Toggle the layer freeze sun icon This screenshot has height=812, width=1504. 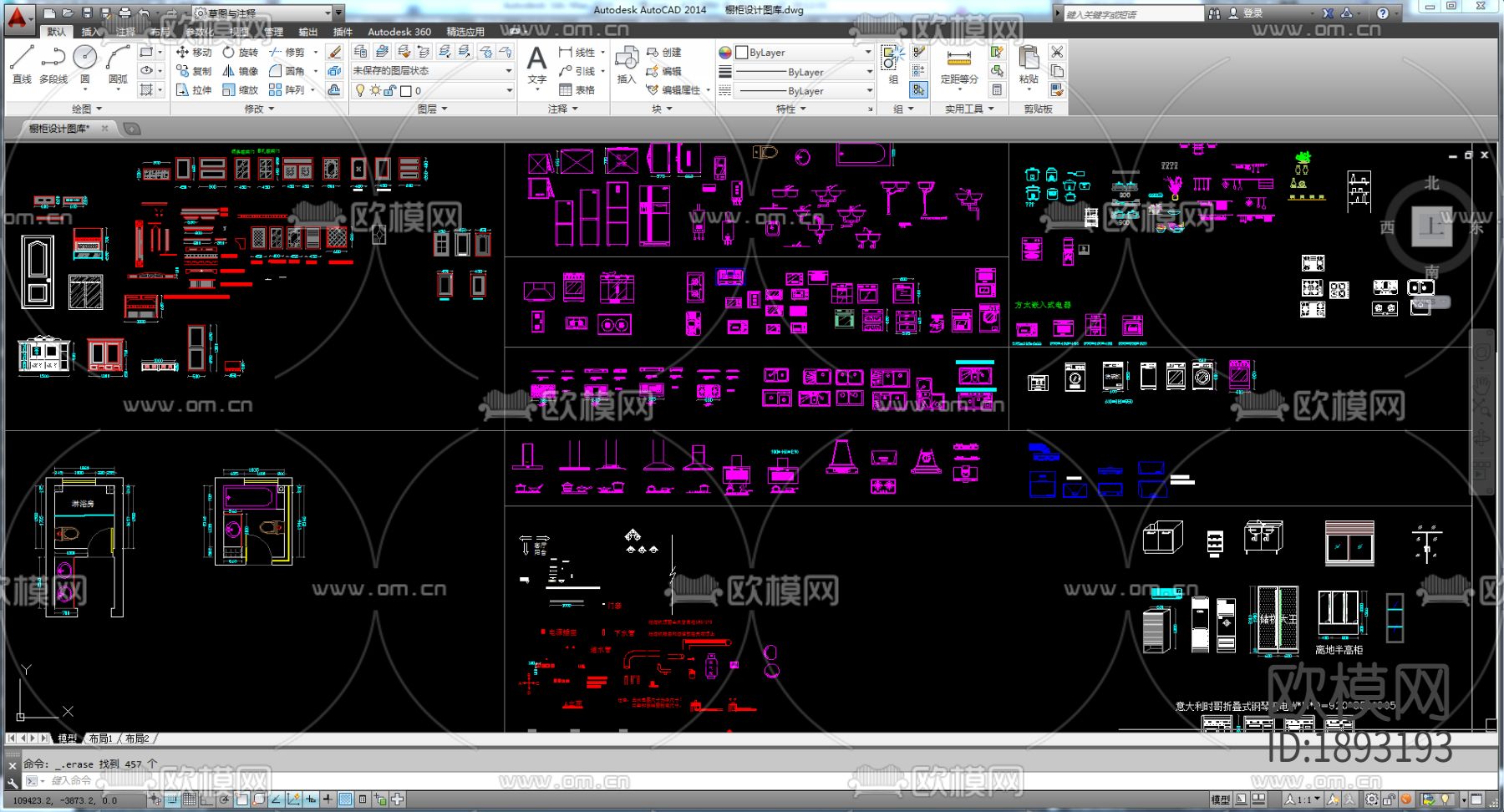point(375,90)
